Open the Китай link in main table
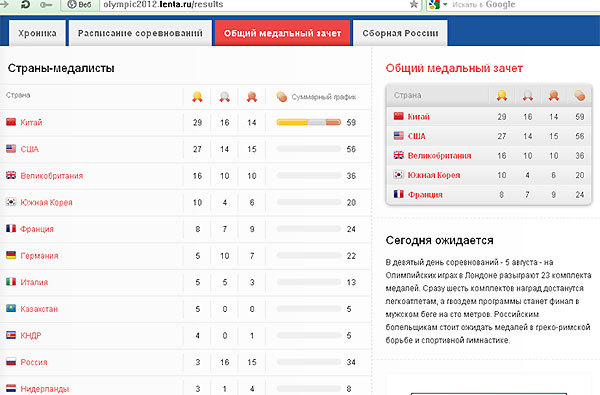This screenshot has height=395, width=600. [31, 122]
